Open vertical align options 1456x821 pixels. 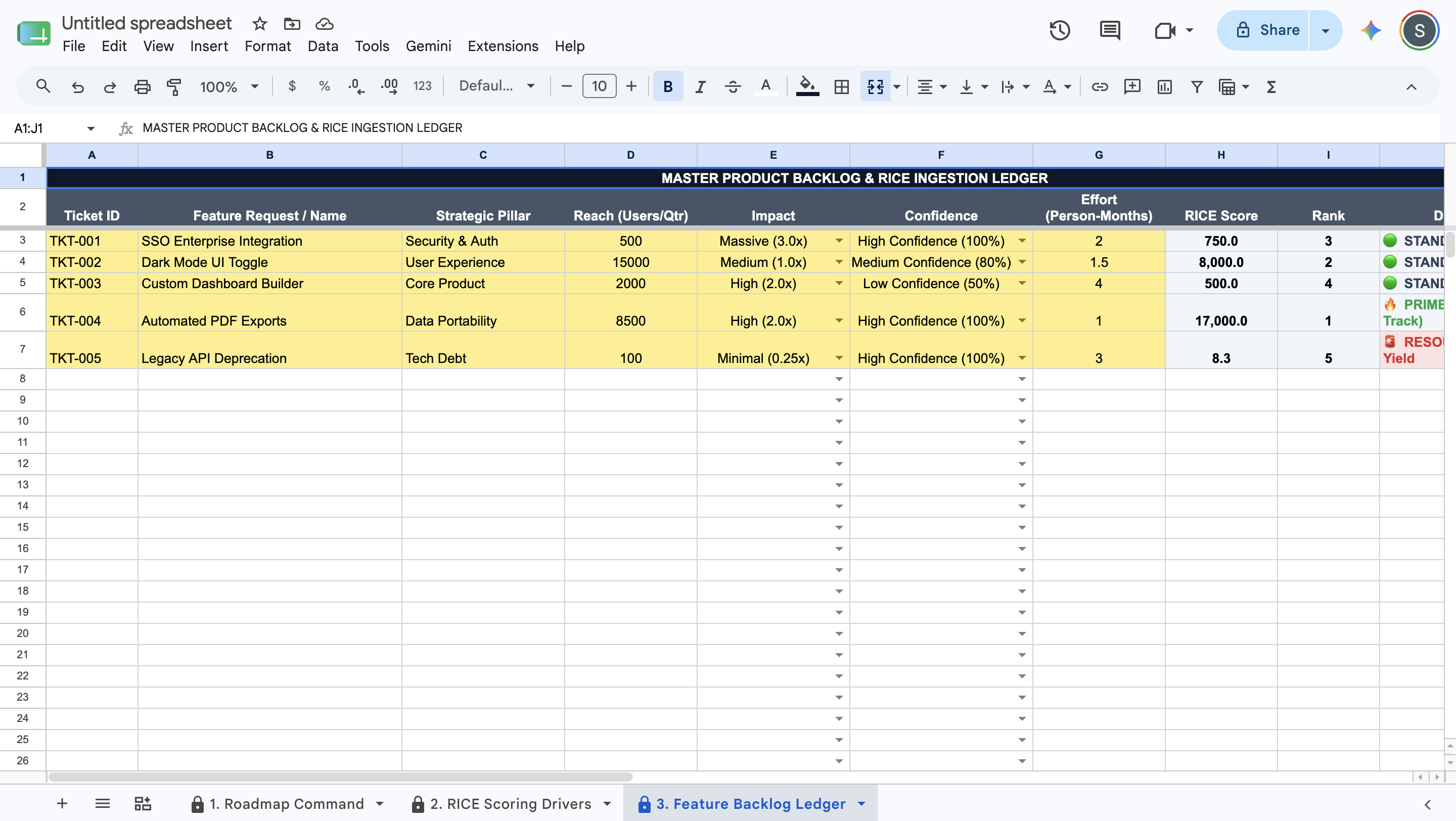pyautogui.click(x=973, y=86)
